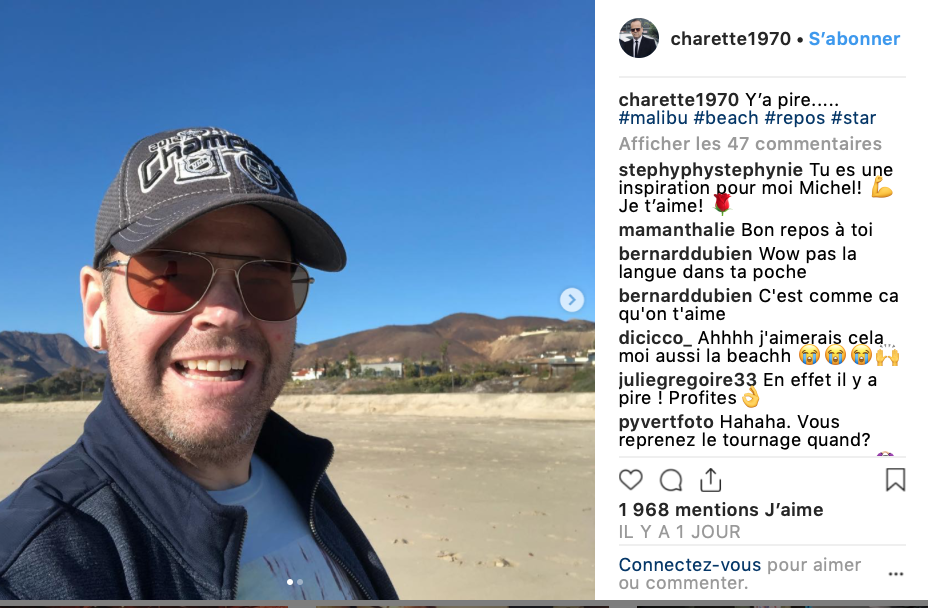Expand Afficher les 47 commentaires
This screenshot has width=928, height=608.
coord(750,143)
